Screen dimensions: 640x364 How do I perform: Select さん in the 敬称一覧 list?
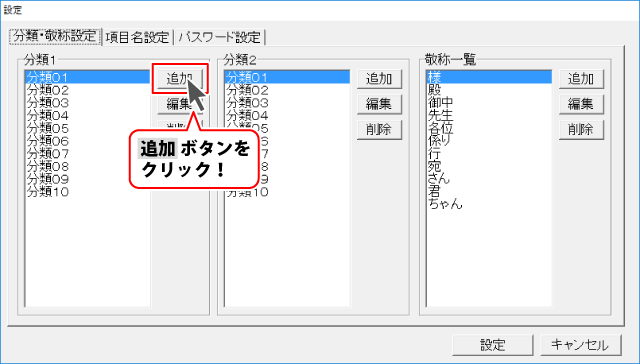coord(489,179)
